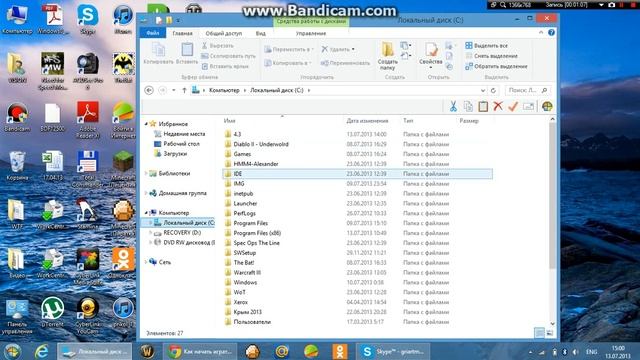Click Обратить выделение in the ribbon
Viewport: 640px width, 360px height.
pyautogui.click(x=496, y=66)
